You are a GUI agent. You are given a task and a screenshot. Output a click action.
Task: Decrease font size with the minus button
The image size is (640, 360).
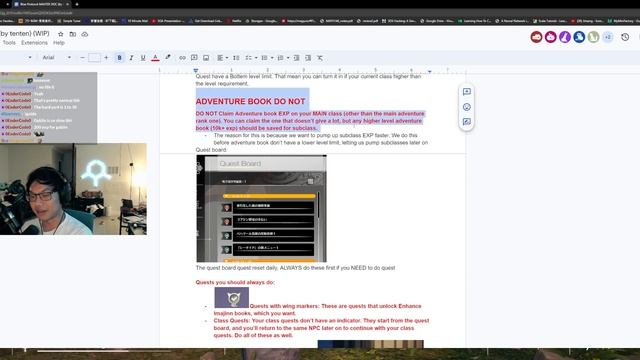pos(82,58)
